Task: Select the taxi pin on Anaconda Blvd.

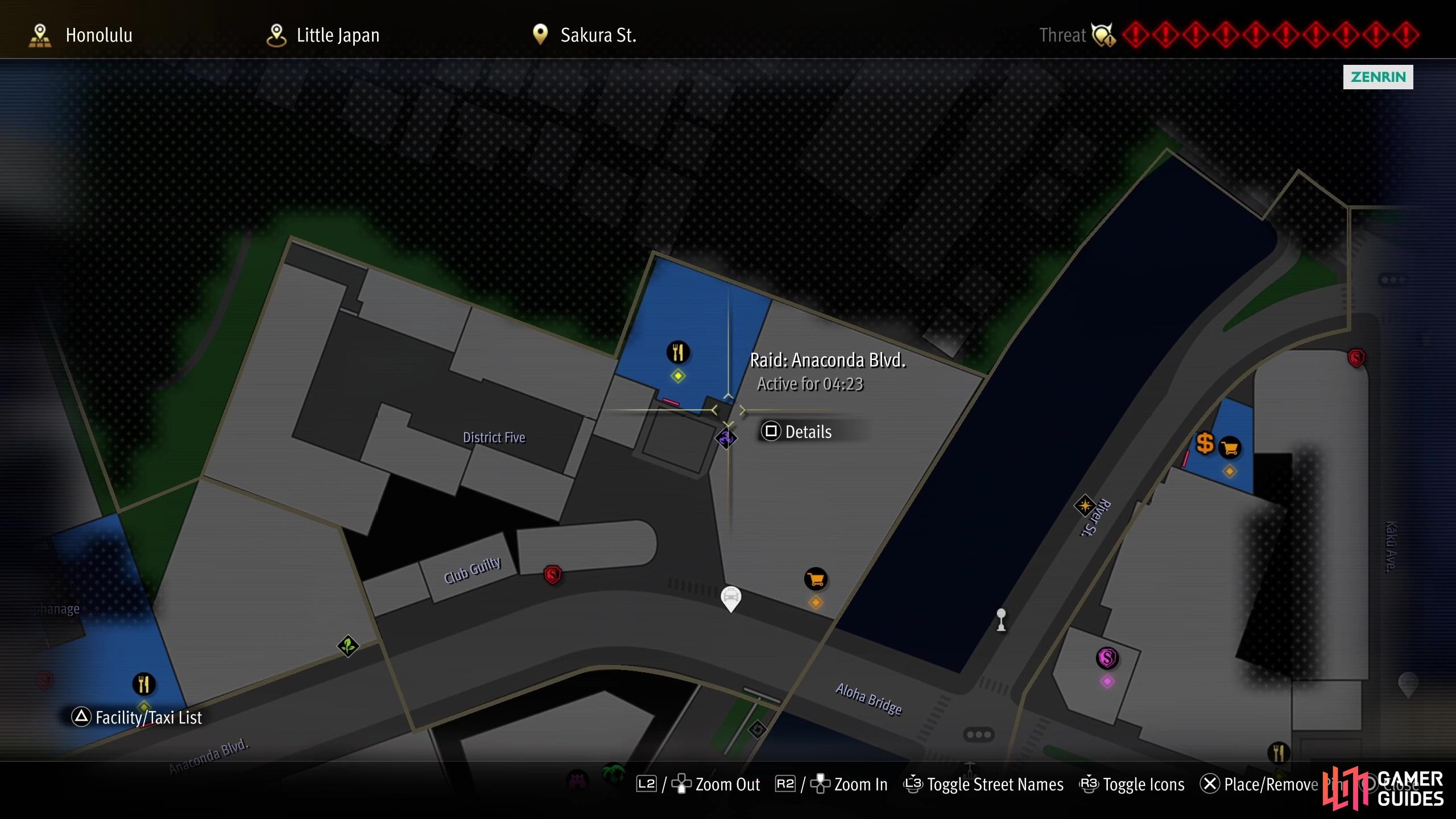Action: click(x=731, y=598)
